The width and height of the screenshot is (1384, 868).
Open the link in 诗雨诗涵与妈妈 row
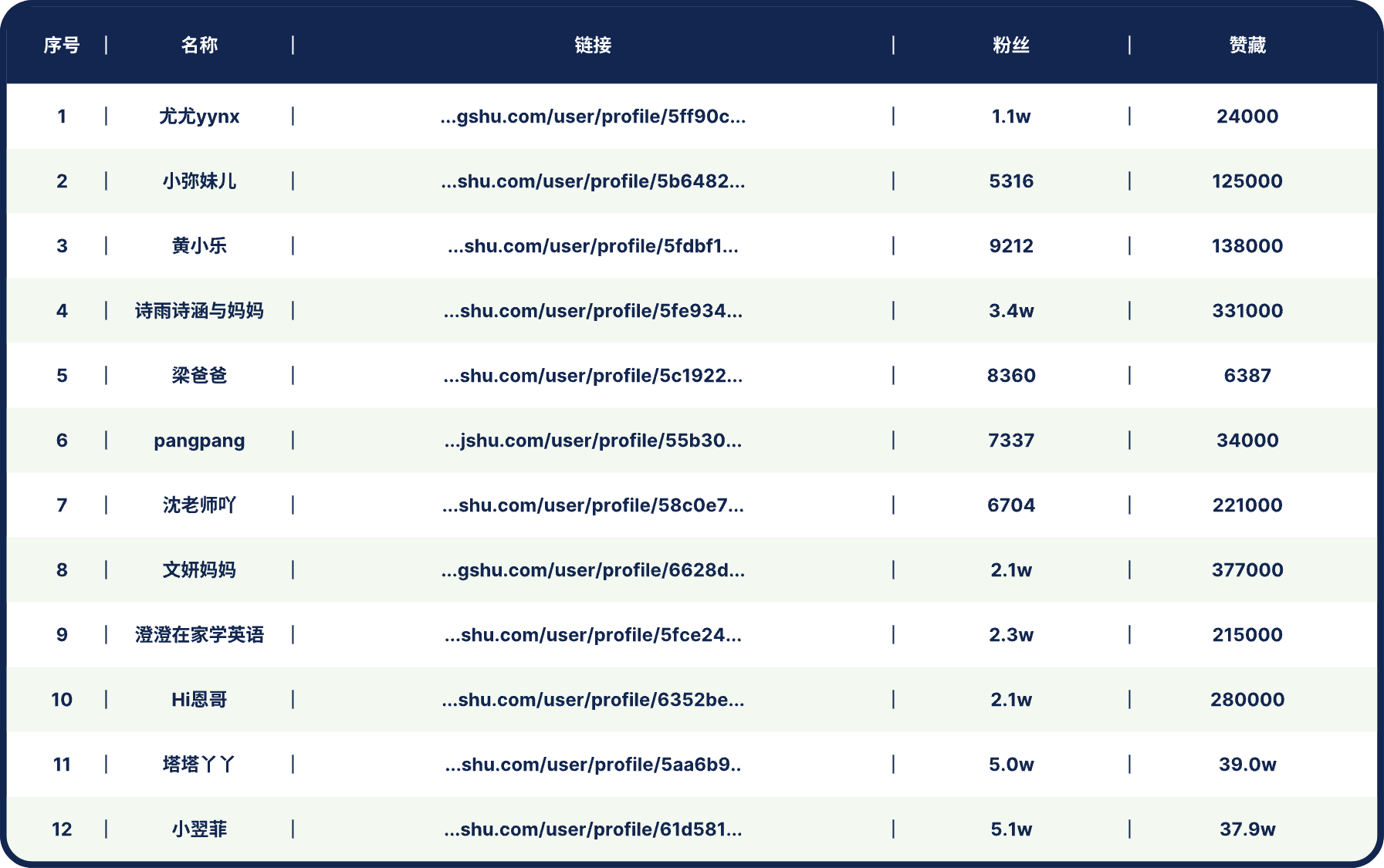593,311
